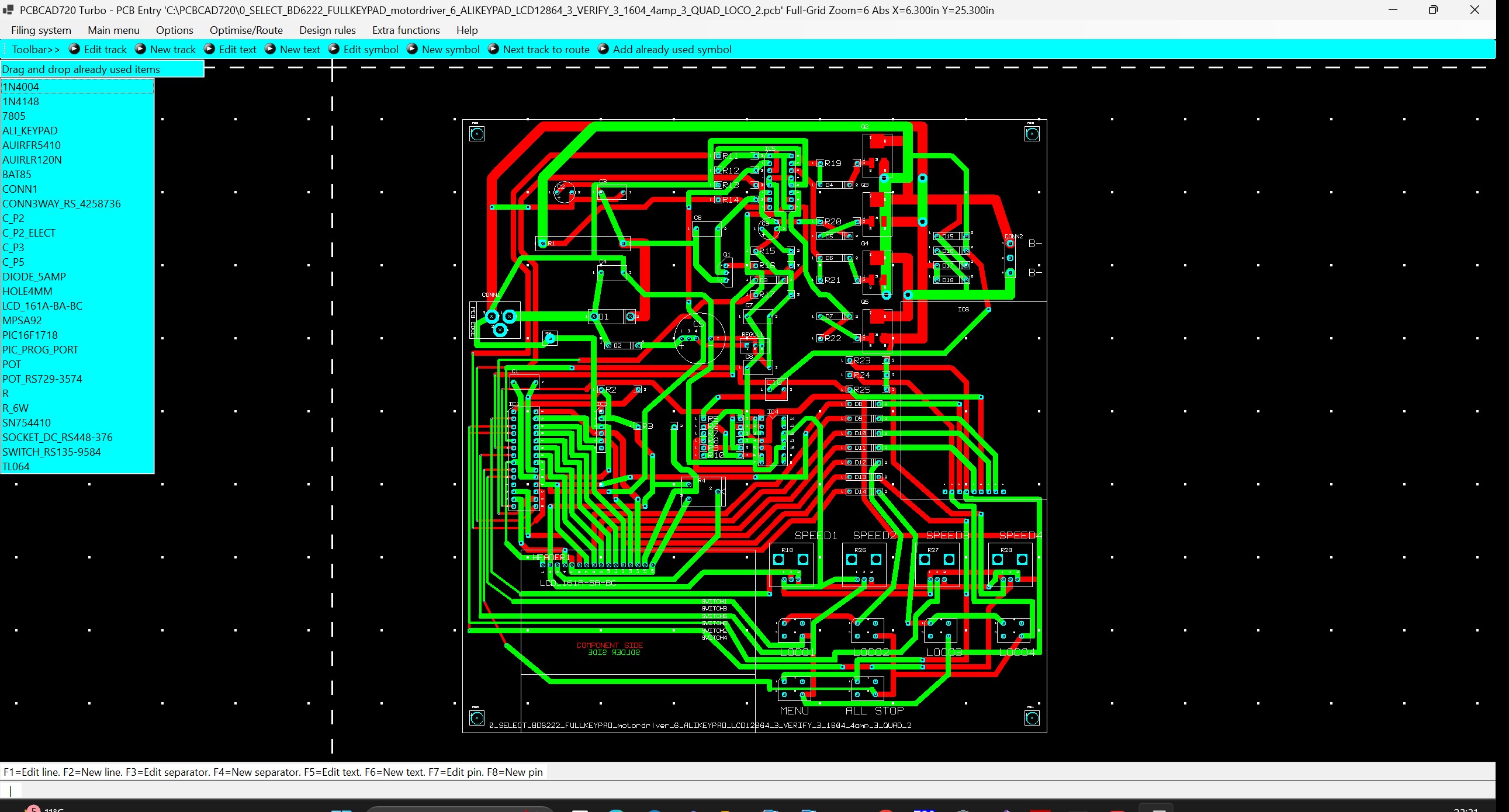
Task: Expand the Toolbar>> flyout
Action: coord(35,49)
